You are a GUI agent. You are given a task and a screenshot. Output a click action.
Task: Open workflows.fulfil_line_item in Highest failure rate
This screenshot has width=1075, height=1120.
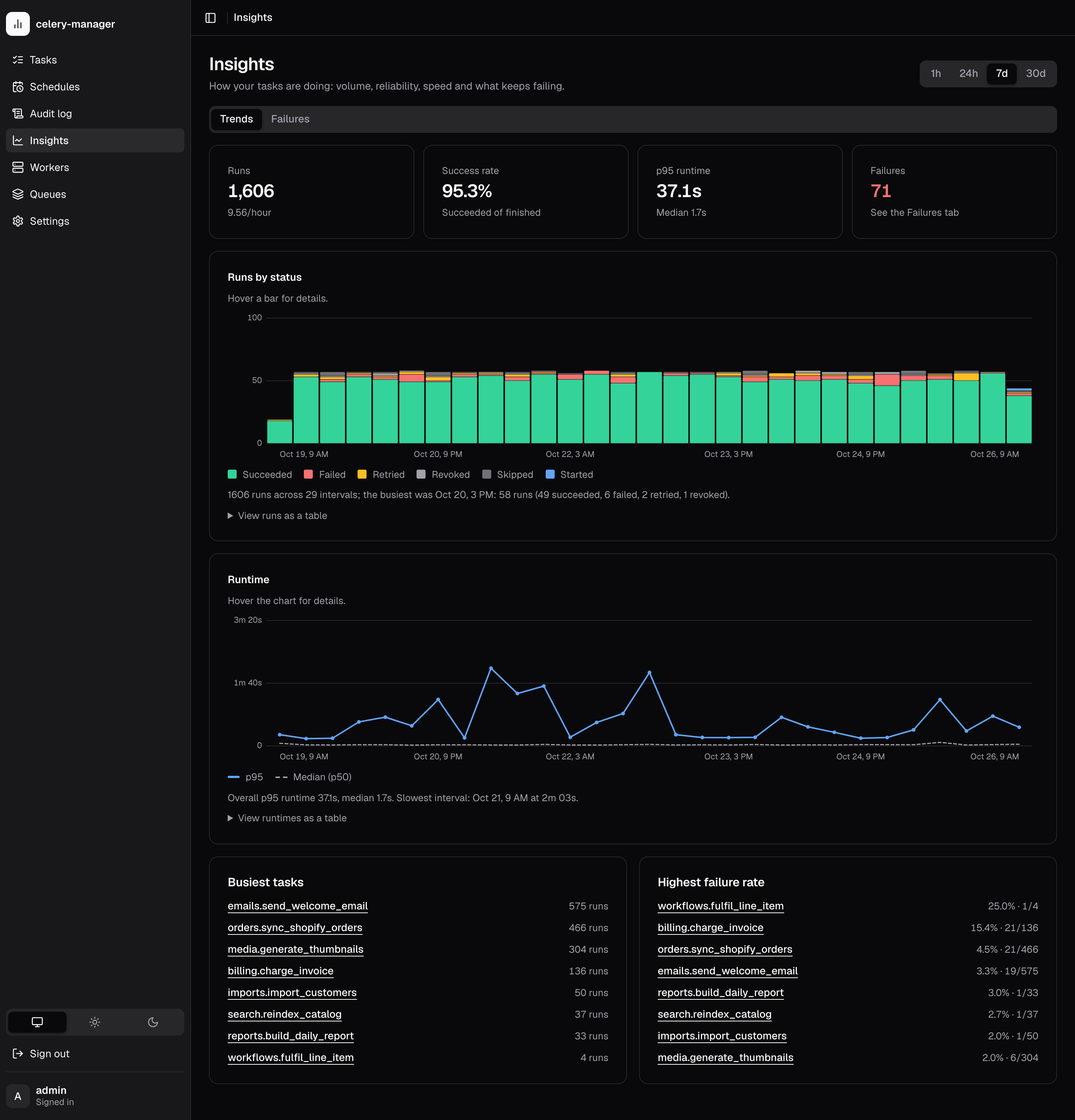click(x=720, y=906)
